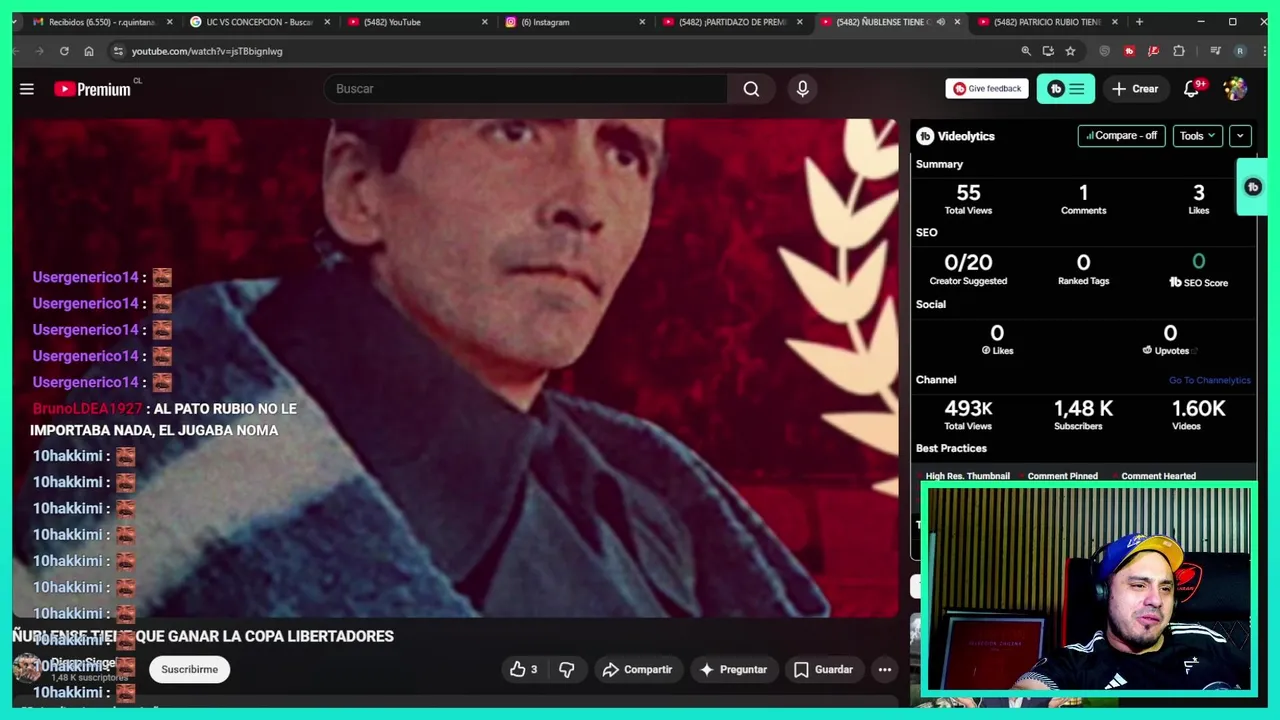Image resolution: width=1280 pixels, height=720 pixels.
Task: Open more actions three-dot menu
Action: pyautogui.click(x=884, y=669)
